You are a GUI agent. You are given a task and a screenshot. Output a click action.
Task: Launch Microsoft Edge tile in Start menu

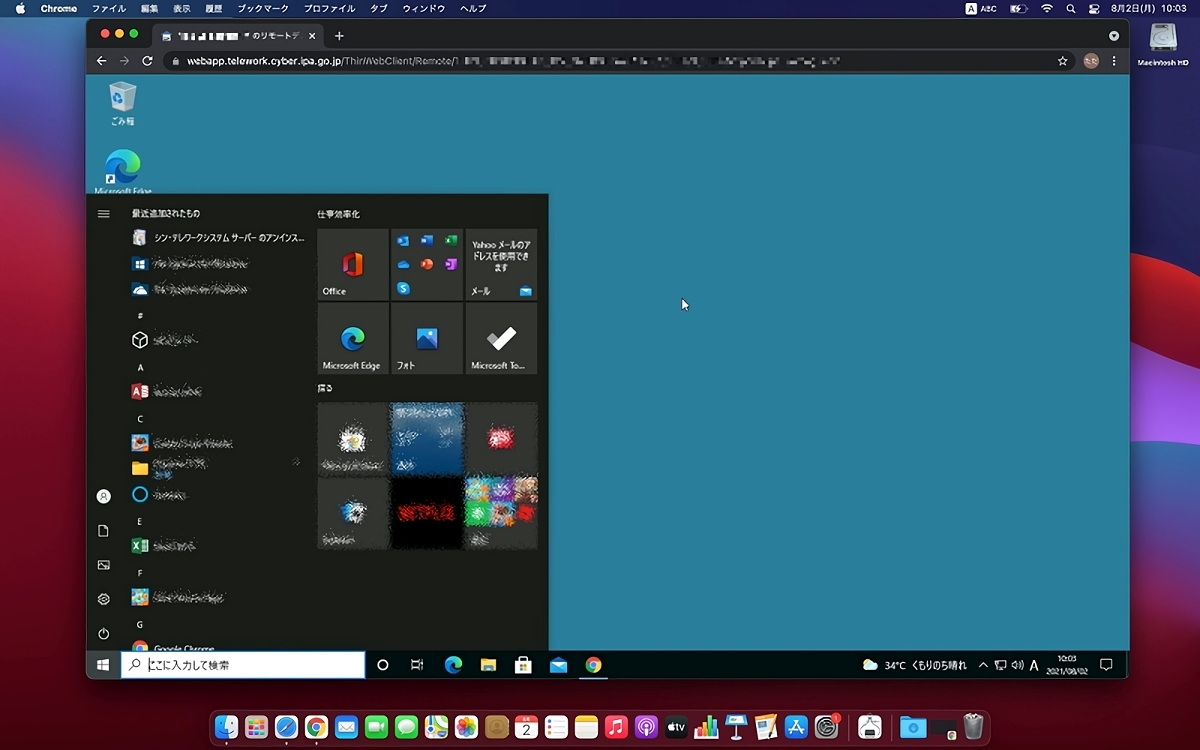tap(352, 339)
